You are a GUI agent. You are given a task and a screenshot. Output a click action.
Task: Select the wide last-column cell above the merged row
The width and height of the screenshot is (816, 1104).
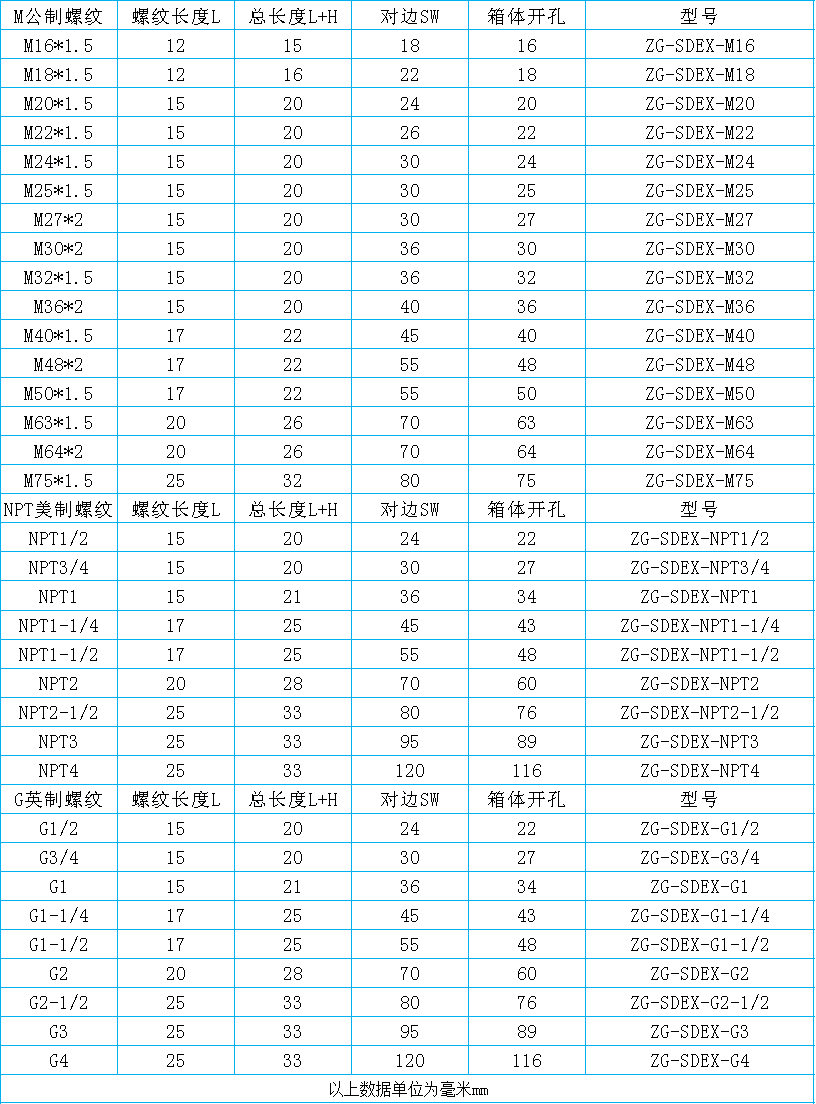coord(699,1060)
